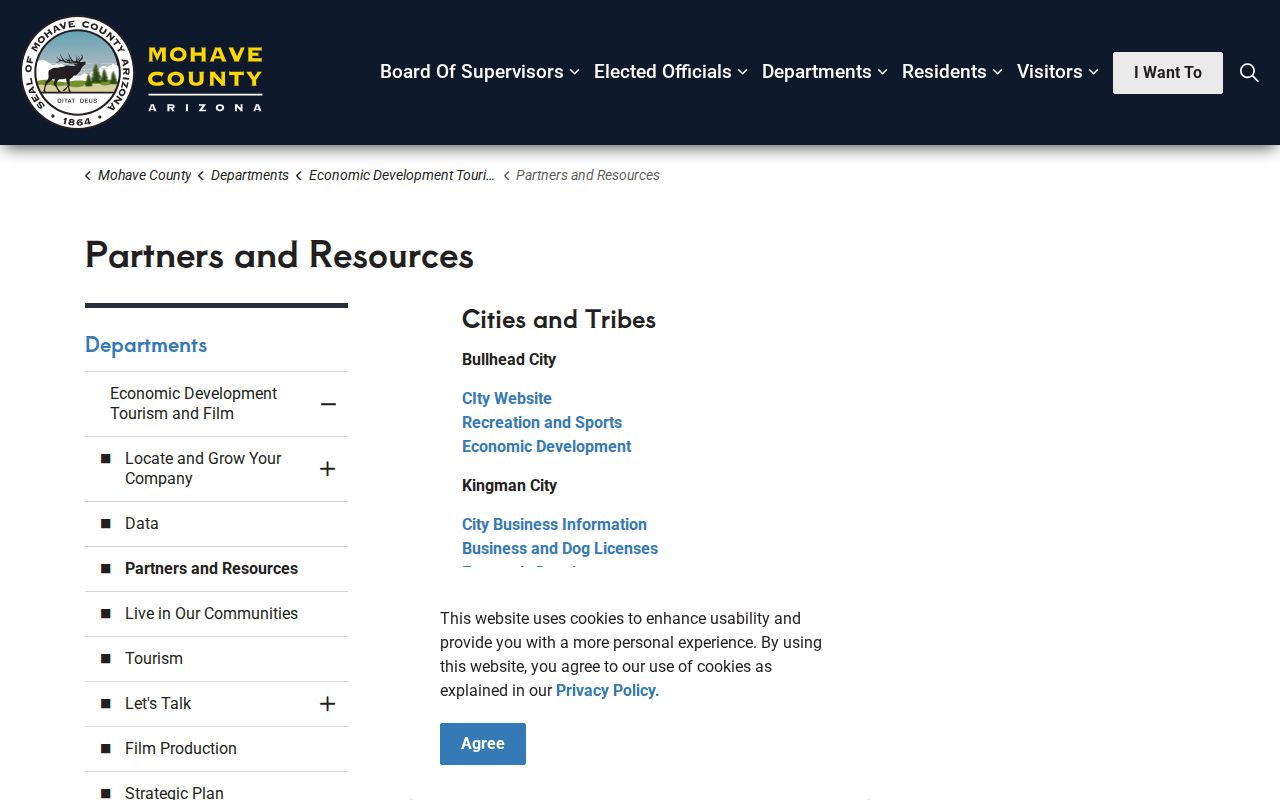Go to Tourism sidebar page
The width and height of the screenshot is (1280, 800).
[x=154, y=658]
